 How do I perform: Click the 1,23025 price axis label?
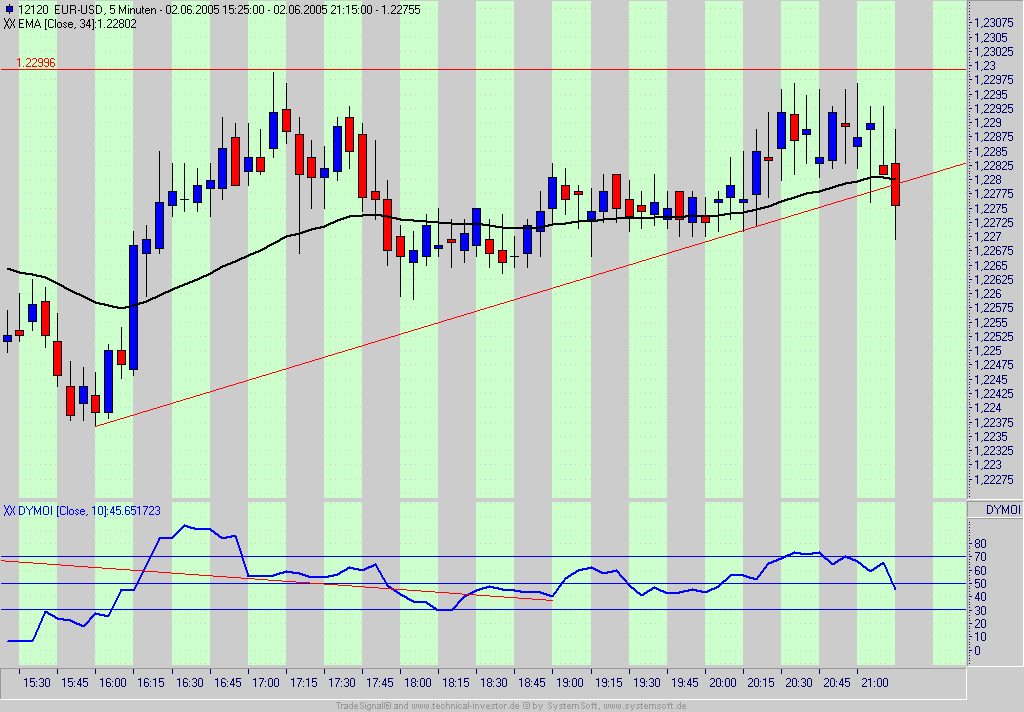[x=993, y=52]
